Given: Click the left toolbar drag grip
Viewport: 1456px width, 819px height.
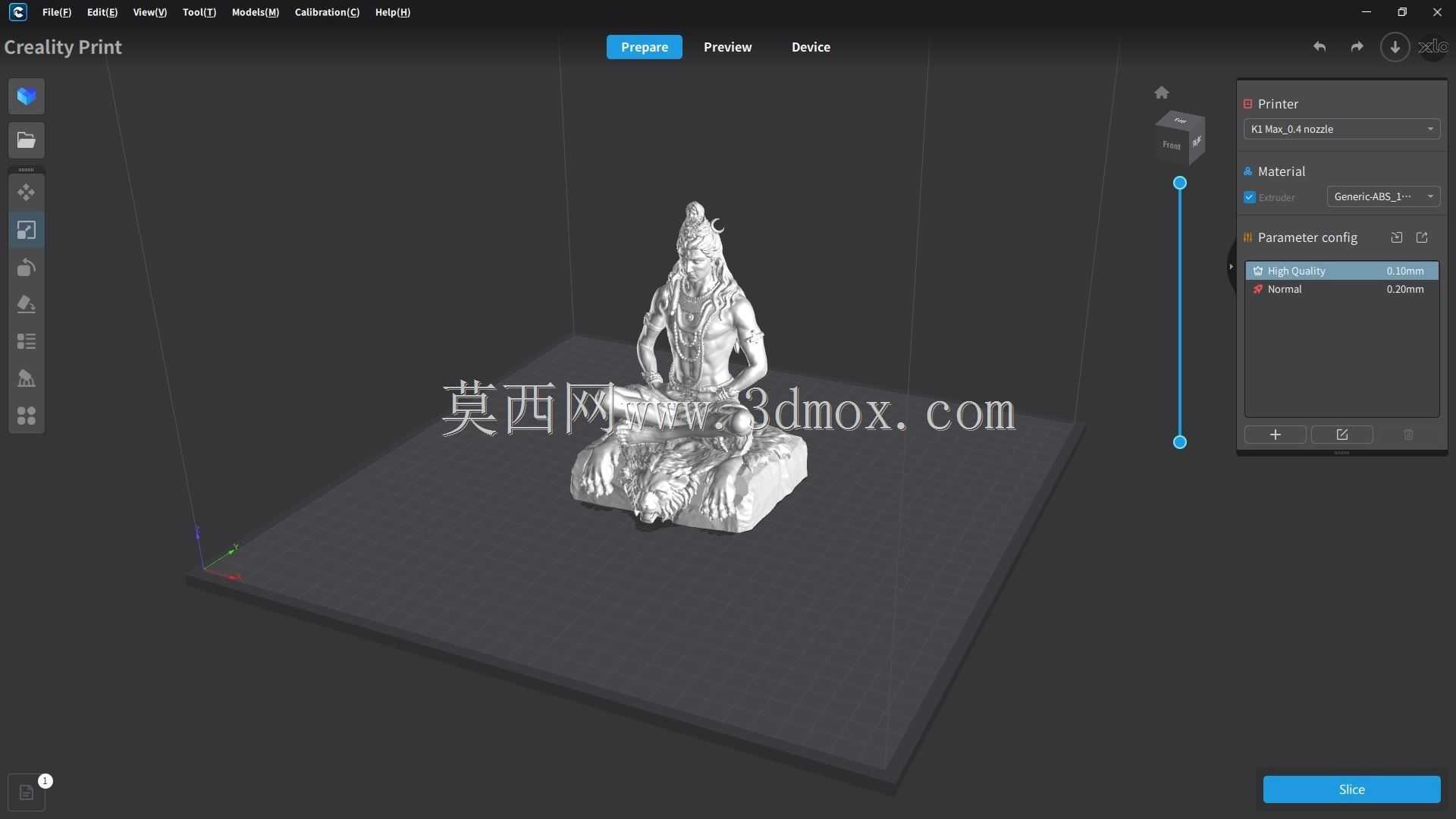Looking at the screenshot, I should click(x=27, y=169).
